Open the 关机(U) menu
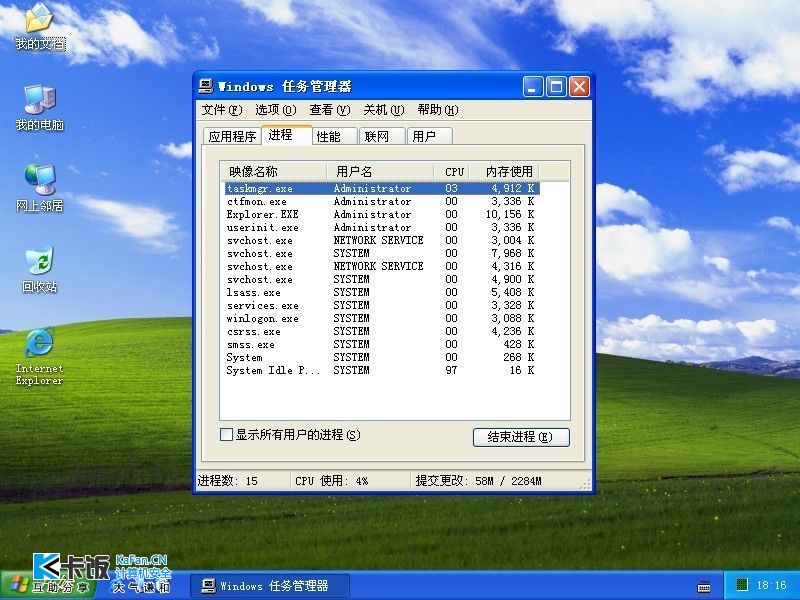 (384, 110)
